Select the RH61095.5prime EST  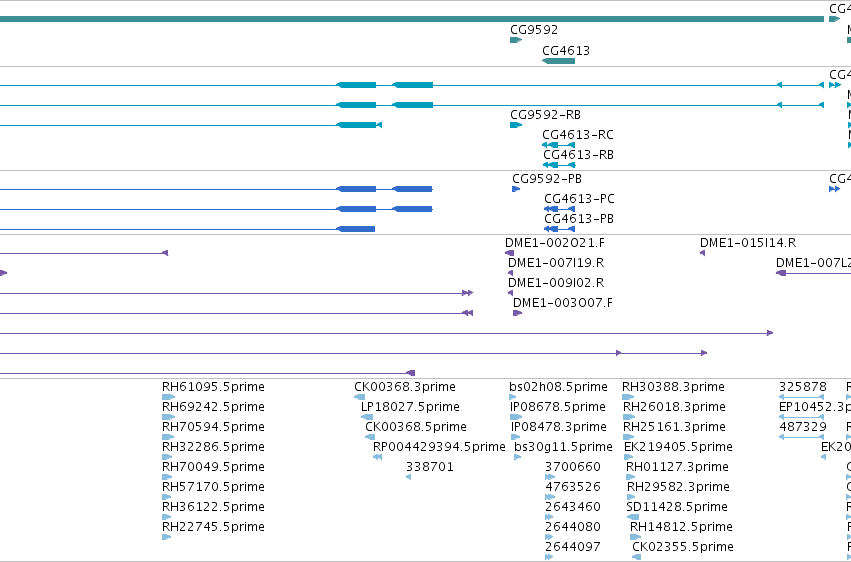(x=168, y=397)
